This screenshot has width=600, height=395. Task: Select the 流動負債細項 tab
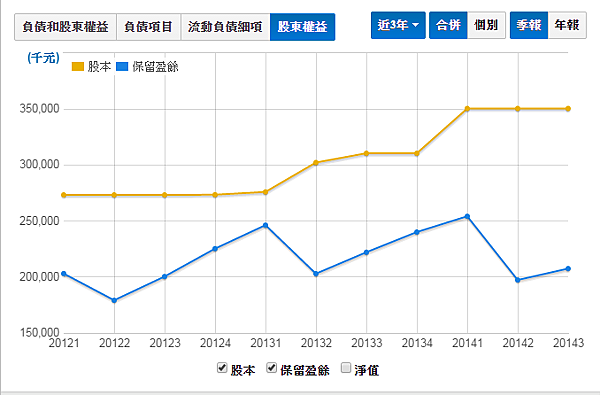point(225,27)
